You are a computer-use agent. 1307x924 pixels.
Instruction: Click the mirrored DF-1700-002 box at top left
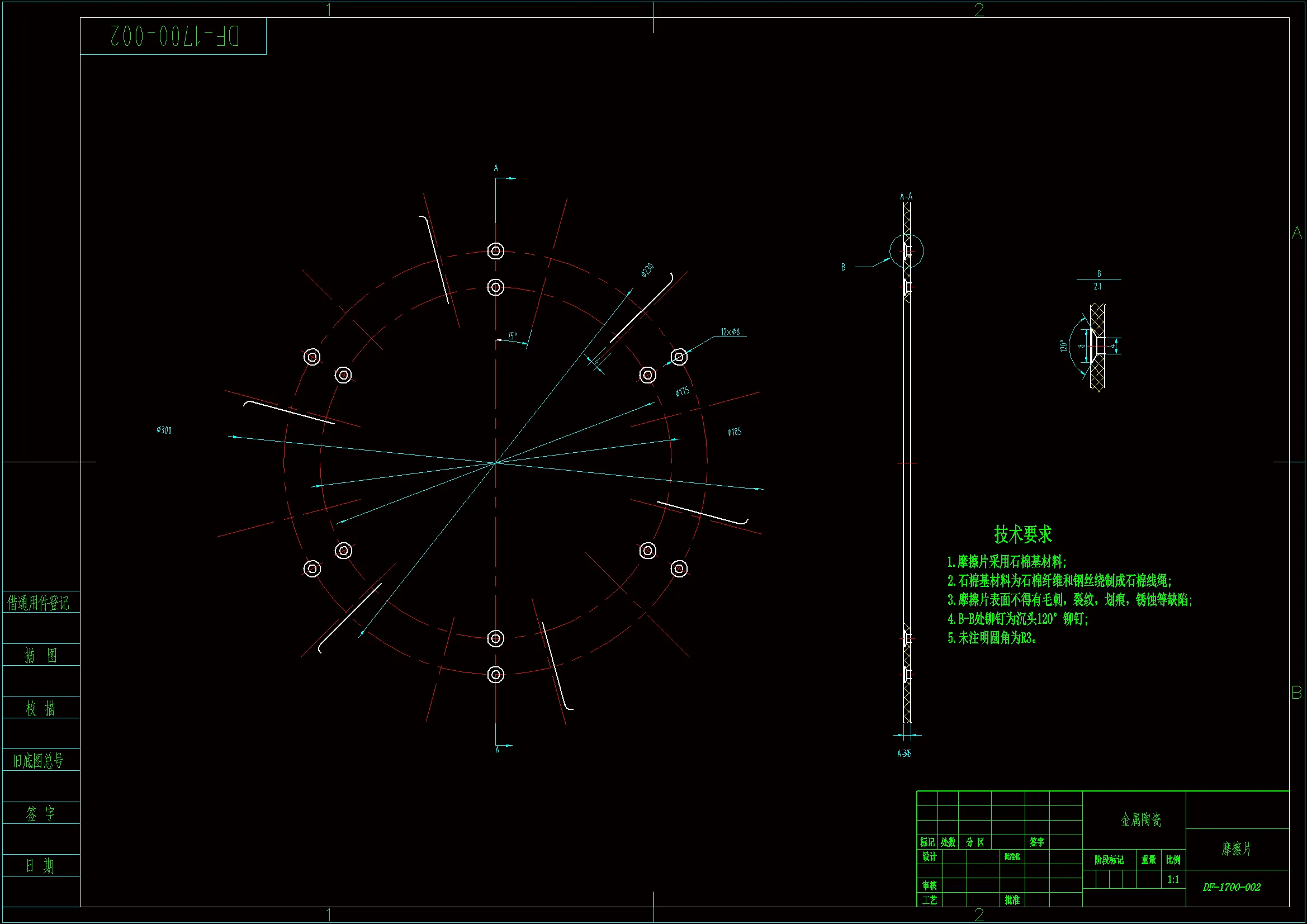174,36
